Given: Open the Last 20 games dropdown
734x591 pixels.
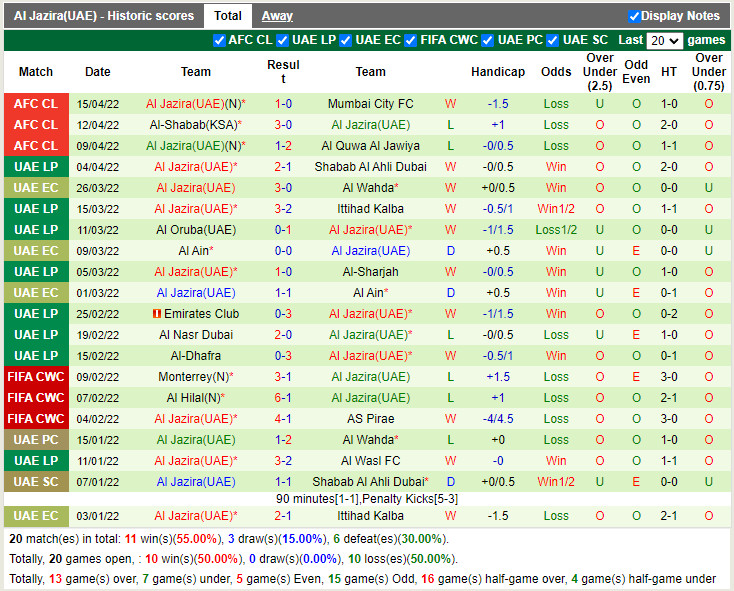Looking at the screenshot, I should tap(665, 41).
